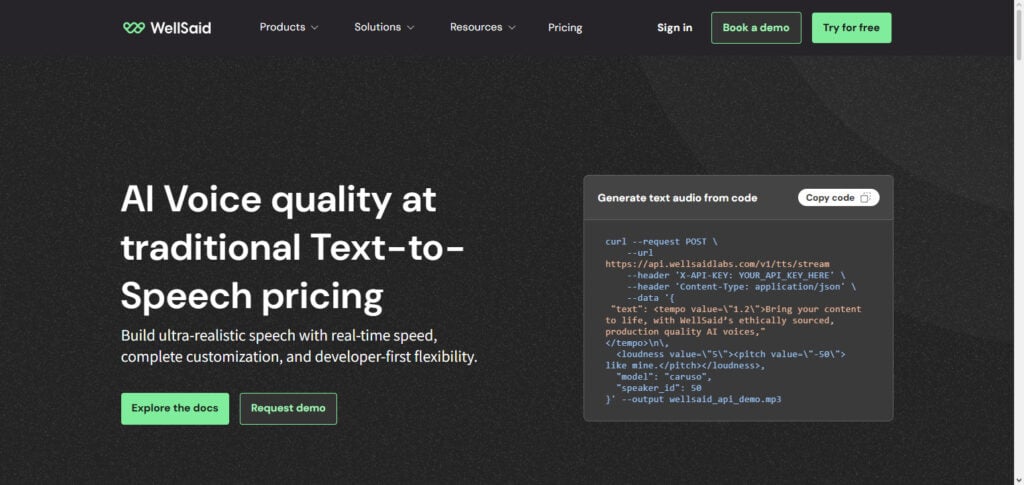Click 'Generate text audio from code' title
Image resolution: width=1024 pixels, height=485 pixels.
coord(677,198)
